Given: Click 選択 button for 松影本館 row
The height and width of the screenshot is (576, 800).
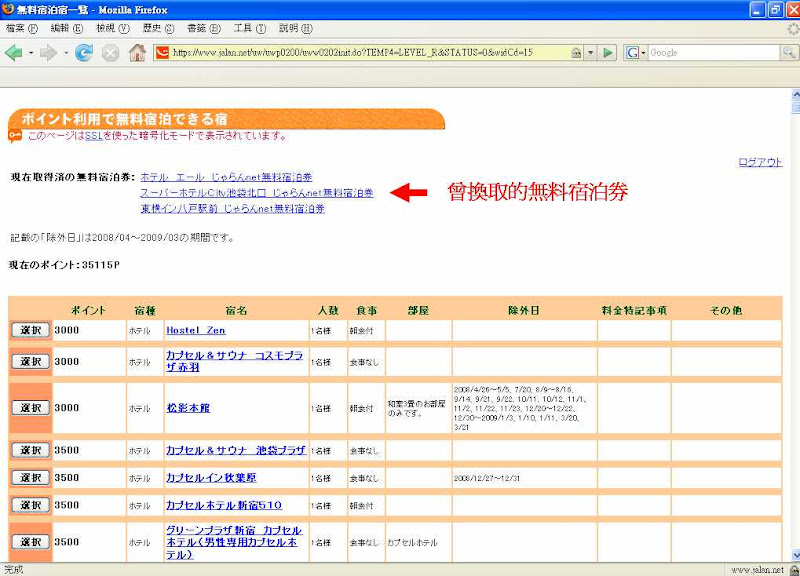Looking at the screenshot, I should tap(31, 408).
